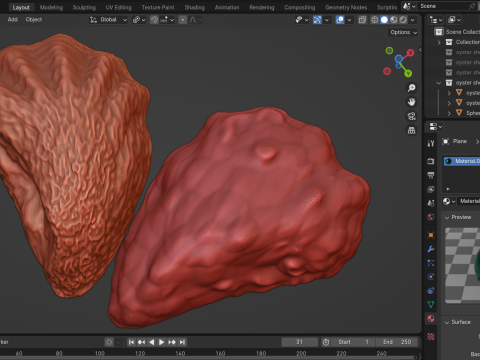
Task: Play the animation in reverse
Action: (151, 342)
